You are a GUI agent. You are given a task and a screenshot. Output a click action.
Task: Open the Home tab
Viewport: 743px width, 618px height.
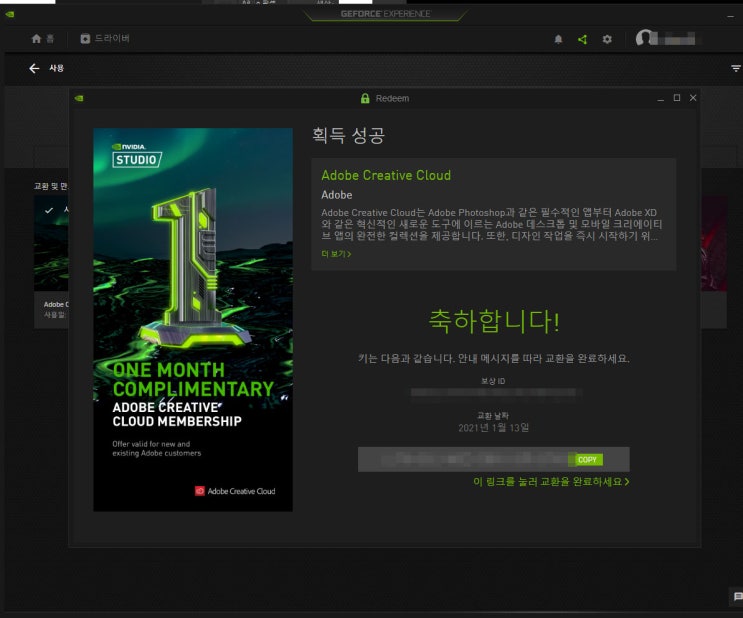(42, 39)
